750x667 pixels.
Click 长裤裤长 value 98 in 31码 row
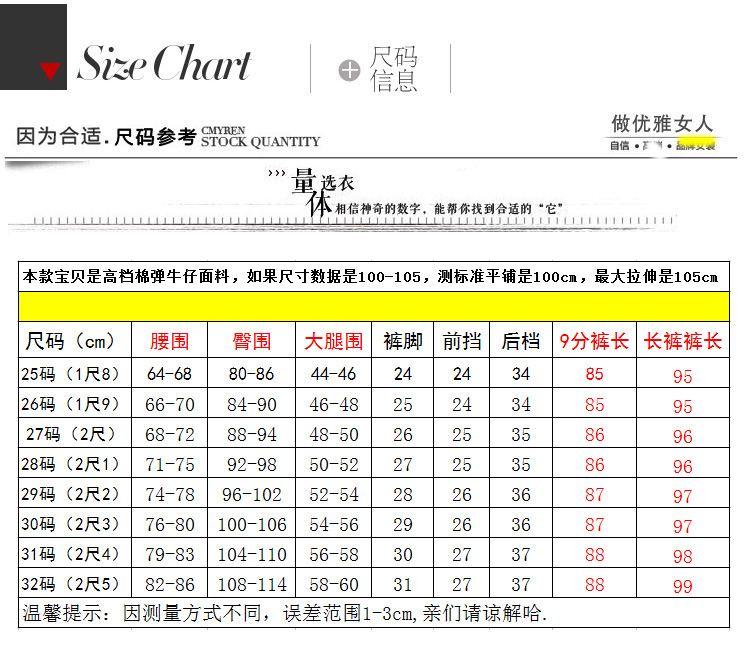[683, 556]
